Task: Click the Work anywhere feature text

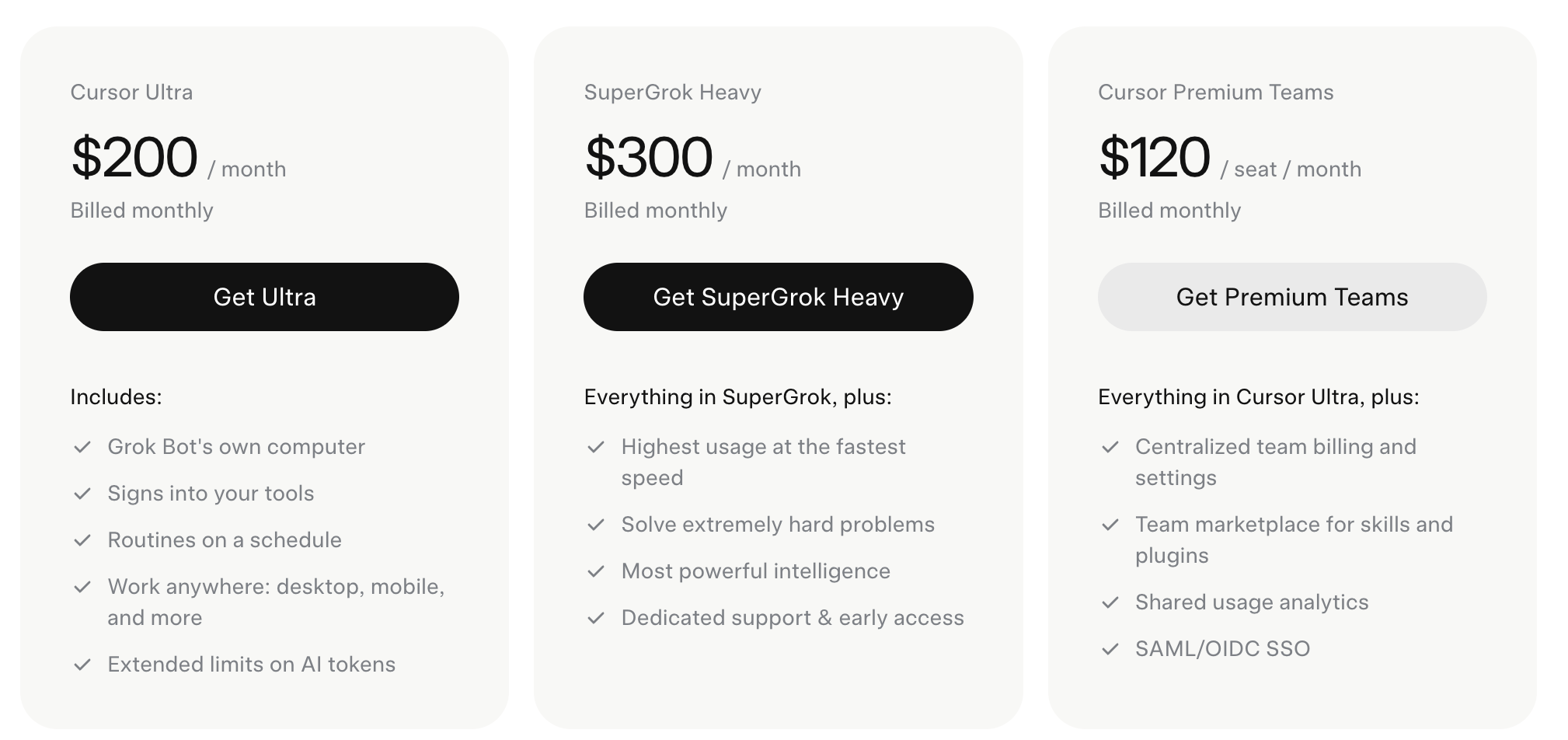Action: pos(276,602)
